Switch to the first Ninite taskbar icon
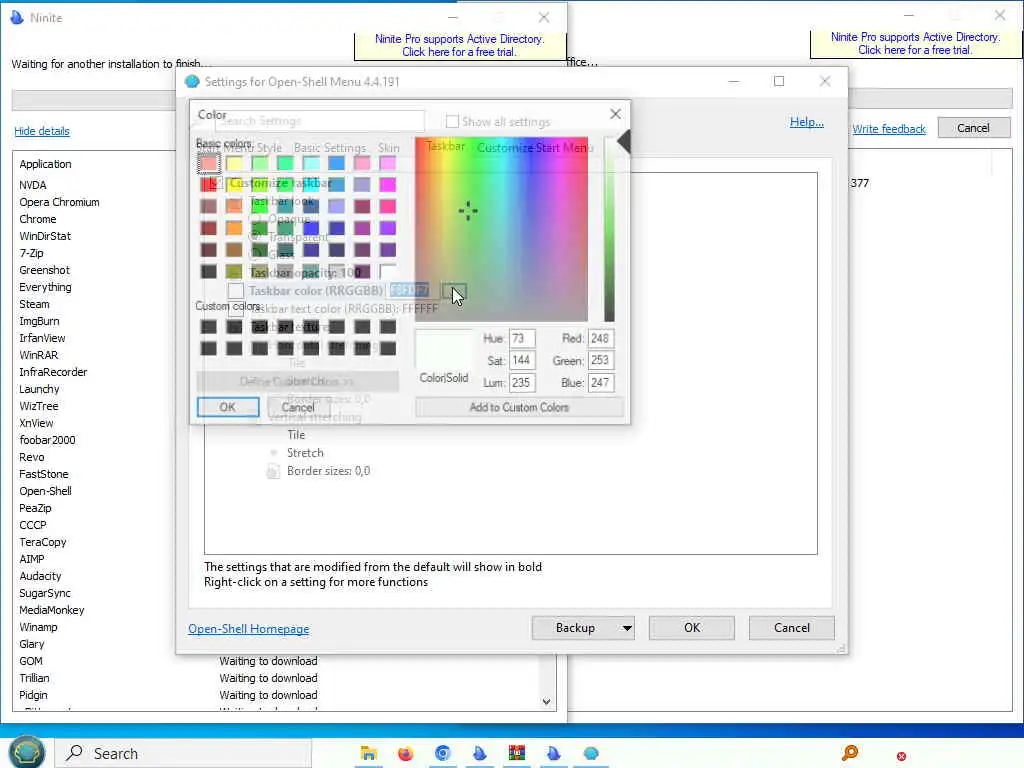1024x768 pixels. [x=479, y=754]
